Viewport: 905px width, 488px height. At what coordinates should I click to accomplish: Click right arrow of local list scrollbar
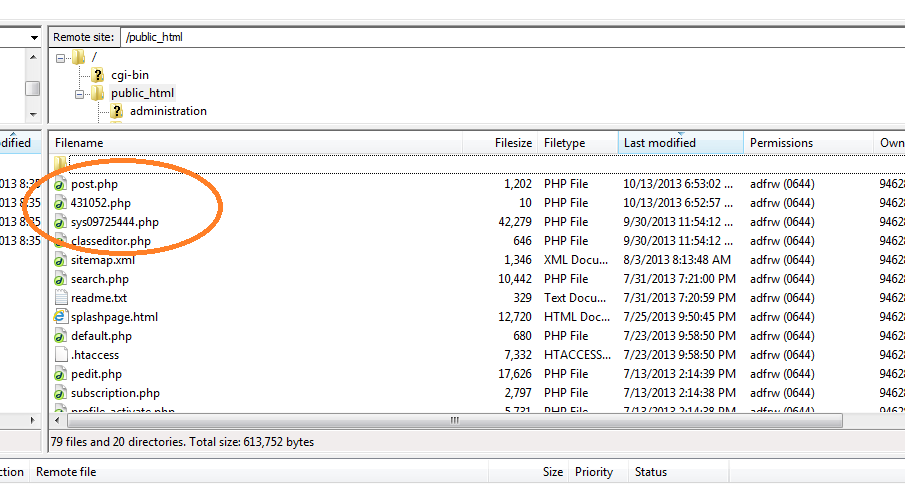click(x=32, y=421)
